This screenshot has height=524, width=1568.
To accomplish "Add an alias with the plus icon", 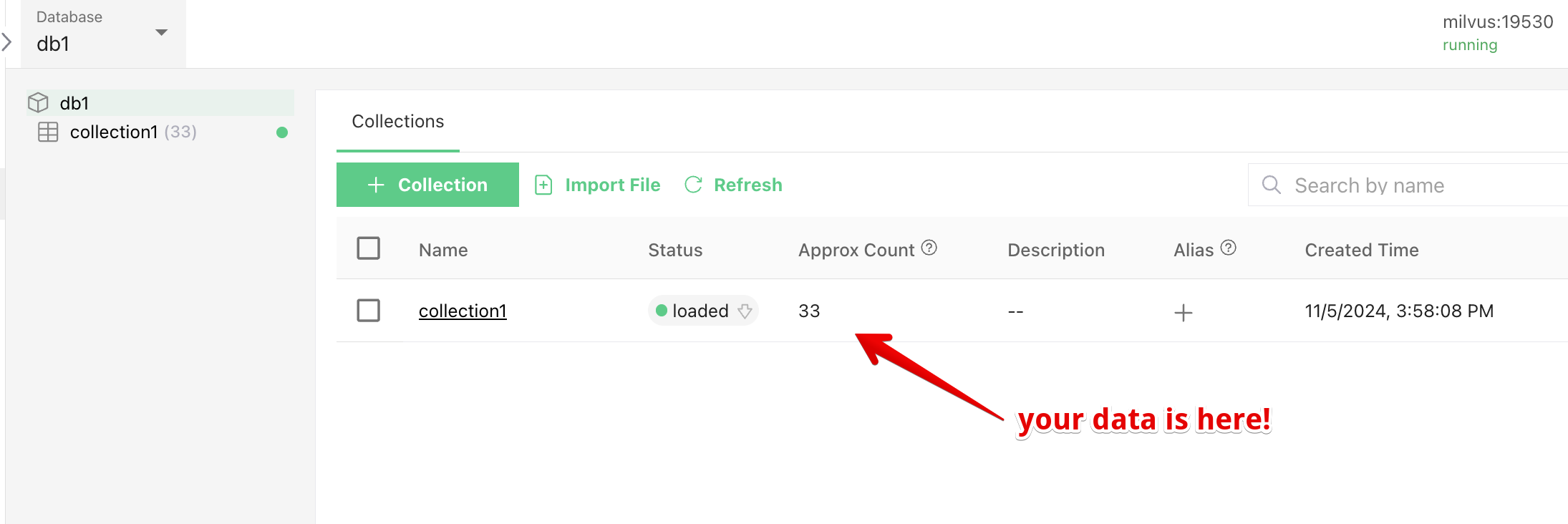I will pyautogui.click(x=1184, y=312).
